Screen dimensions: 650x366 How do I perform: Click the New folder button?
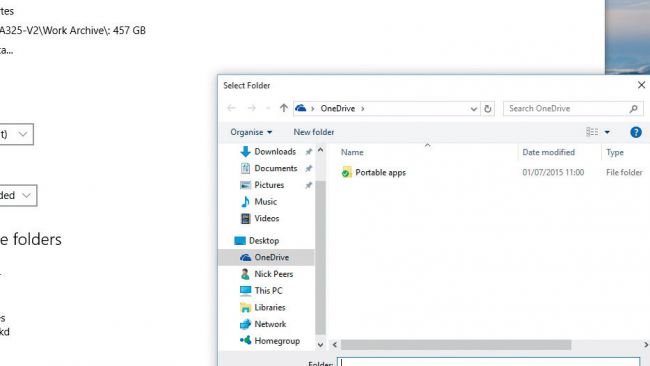[314, 132]
